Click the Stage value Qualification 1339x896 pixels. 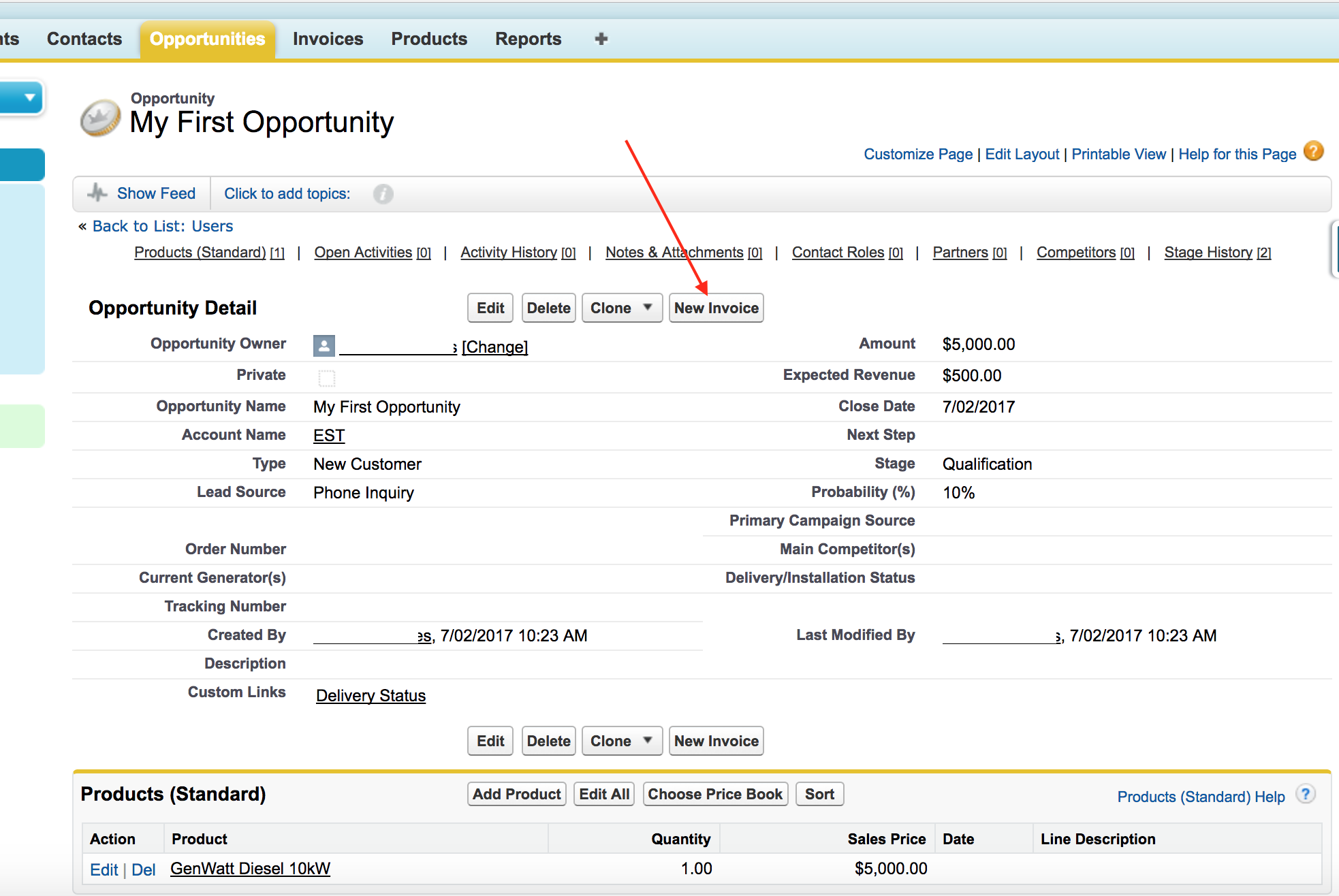point(987,464)
